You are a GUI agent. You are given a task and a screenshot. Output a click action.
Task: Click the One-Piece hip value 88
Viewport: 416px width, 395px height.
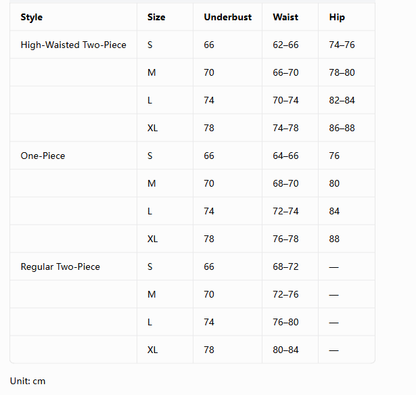pyautogui.click(x=334, y=239)
